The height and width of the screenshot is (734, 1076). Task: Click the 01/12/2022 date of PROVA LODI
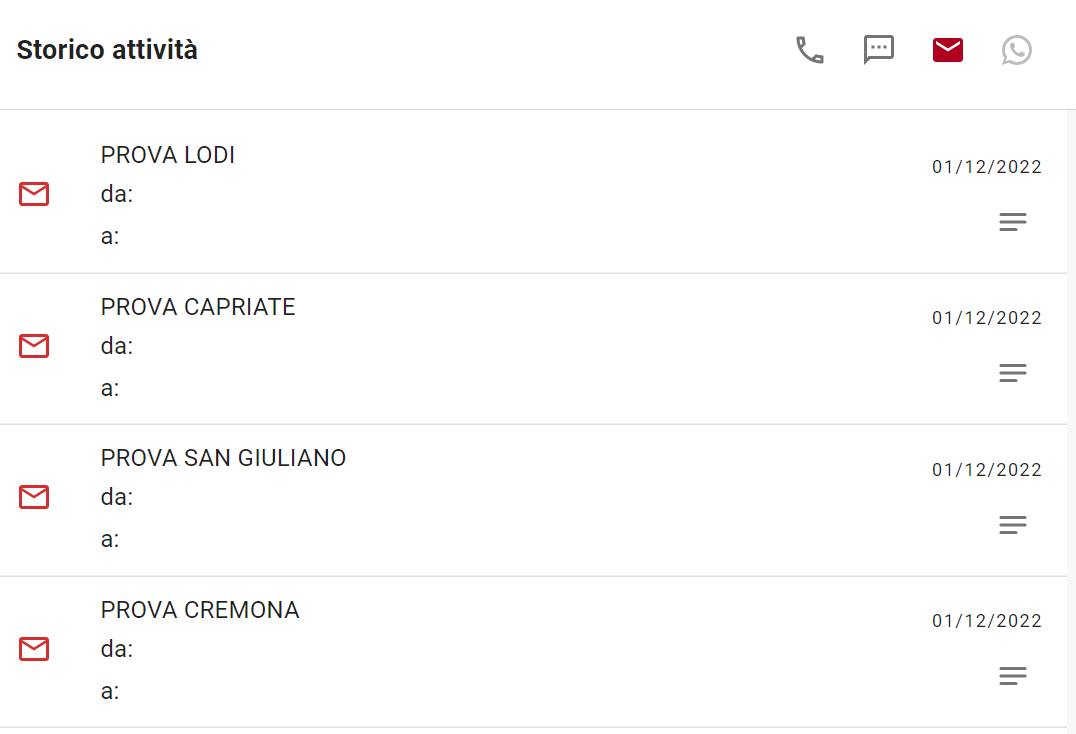click(x=986, y=167)
